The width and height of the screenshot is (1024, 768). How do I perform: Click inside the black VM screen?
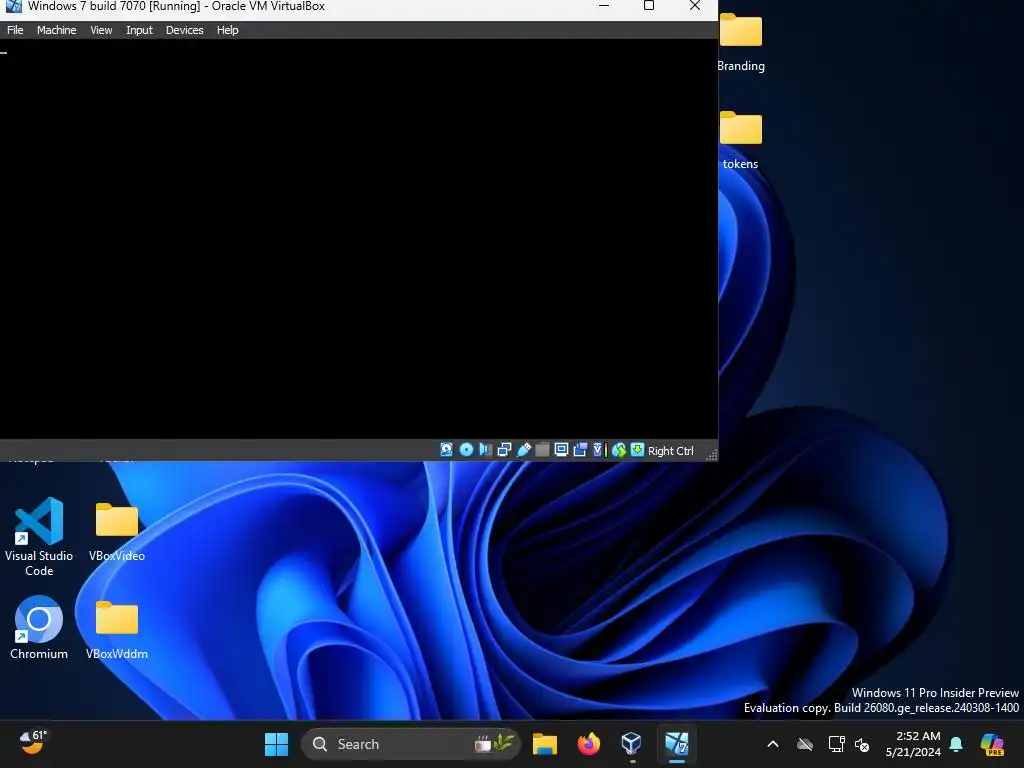[x=359, y=239]
